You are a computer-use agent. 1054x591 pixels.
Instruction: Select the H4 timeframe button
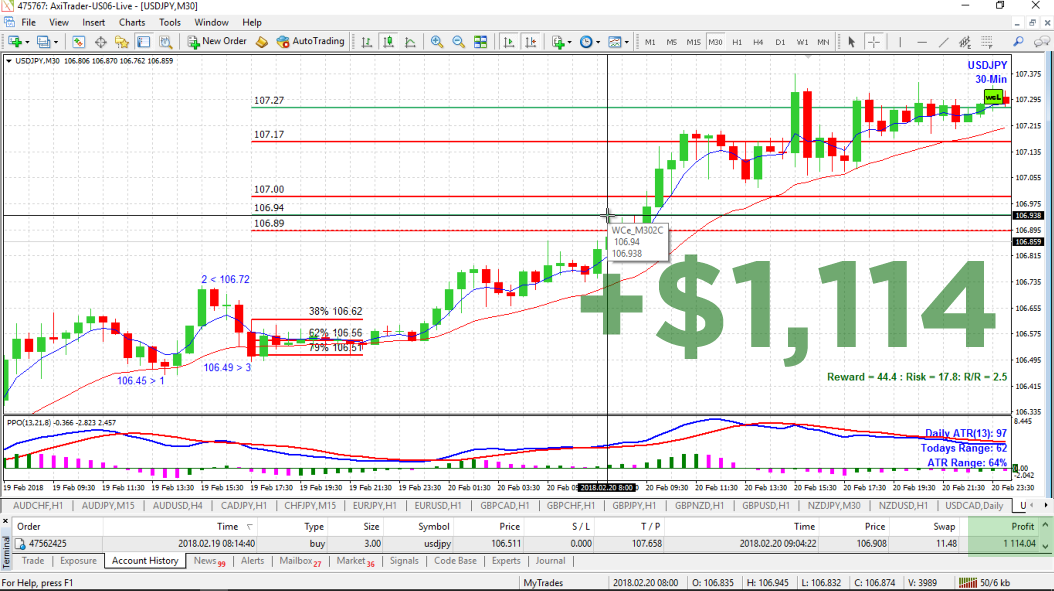(x=758, y=42)
